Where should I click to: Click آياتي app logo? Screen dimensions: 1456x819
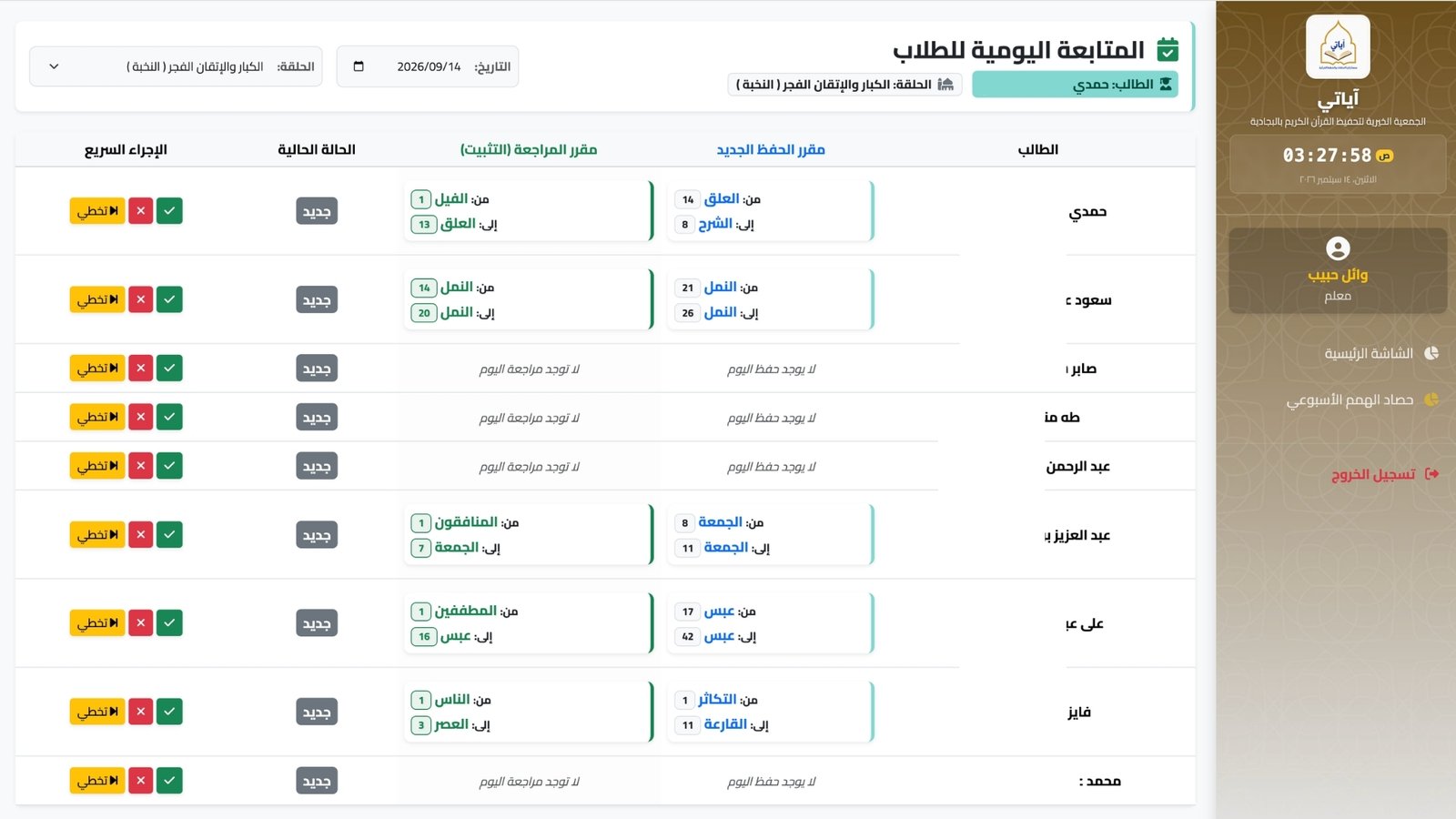(1338, 46)
